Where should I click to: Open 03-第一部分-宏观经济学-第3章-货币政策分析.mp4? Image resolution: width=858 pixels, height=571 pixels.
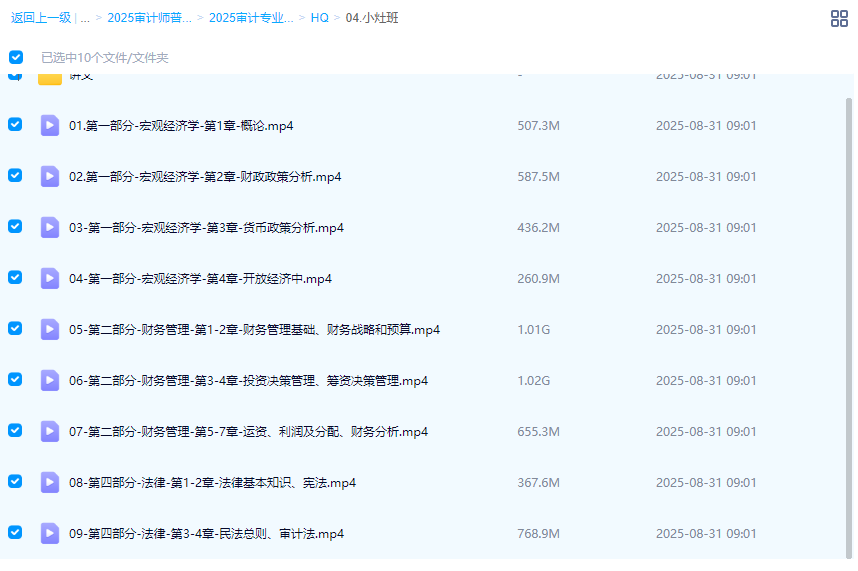tap(206, 228)
